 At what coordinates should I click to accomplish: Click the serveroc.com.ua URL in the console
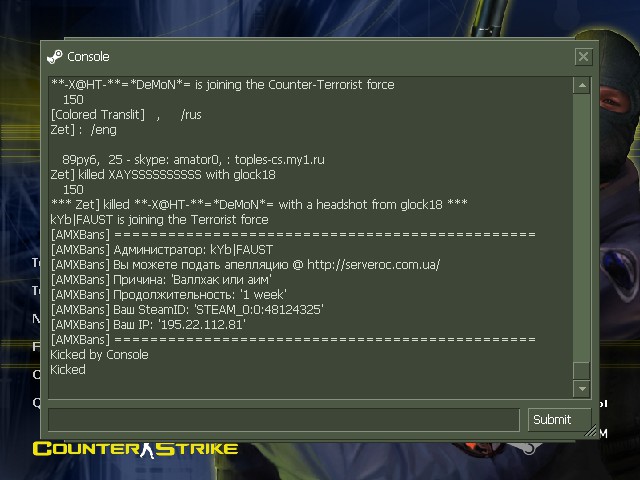pos(373,265)
